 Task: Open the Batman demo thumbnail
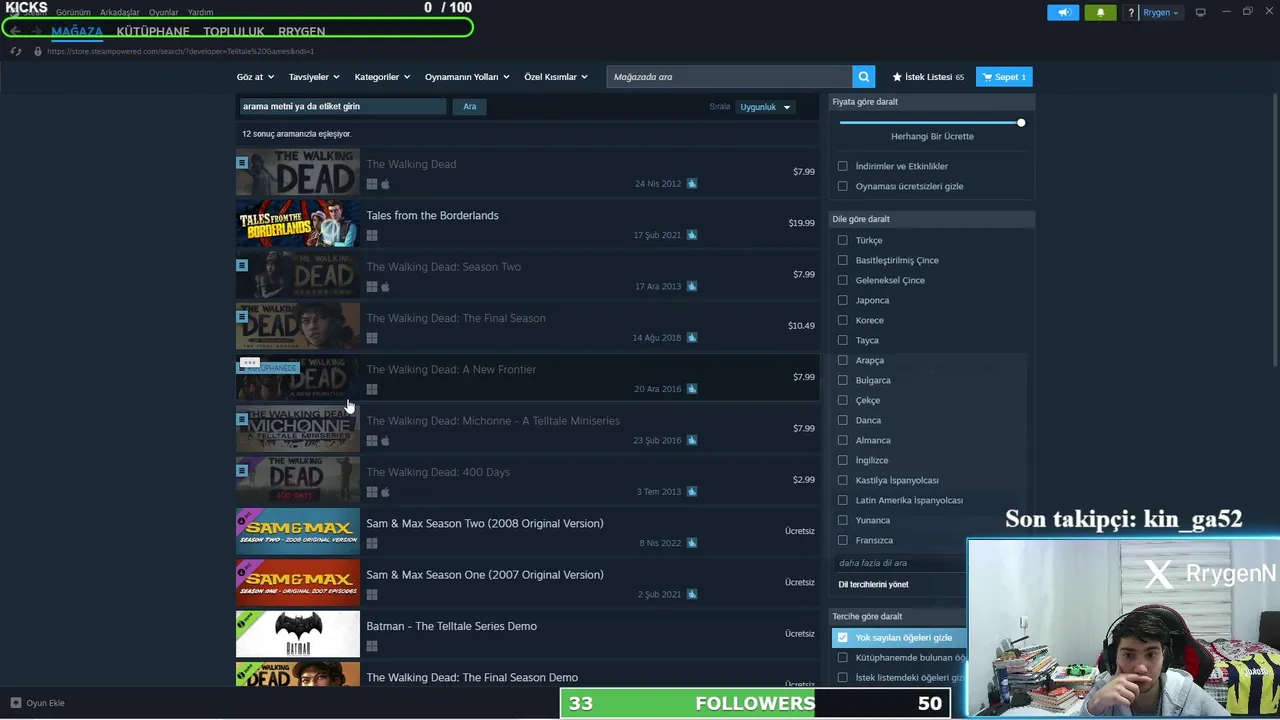(298, 634)
